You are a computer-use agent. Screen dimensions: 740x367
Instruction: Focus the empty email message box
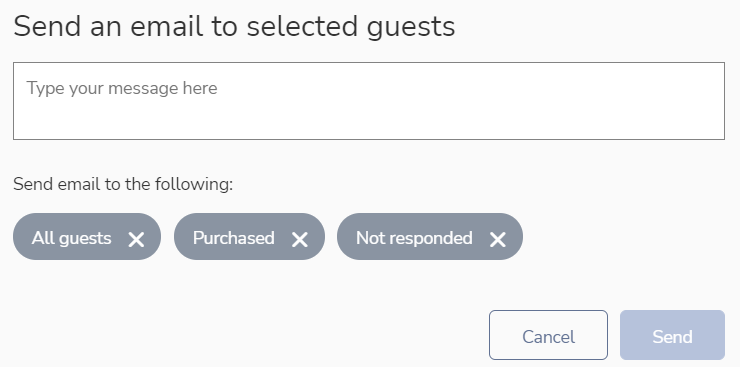(x=369, y=101)
